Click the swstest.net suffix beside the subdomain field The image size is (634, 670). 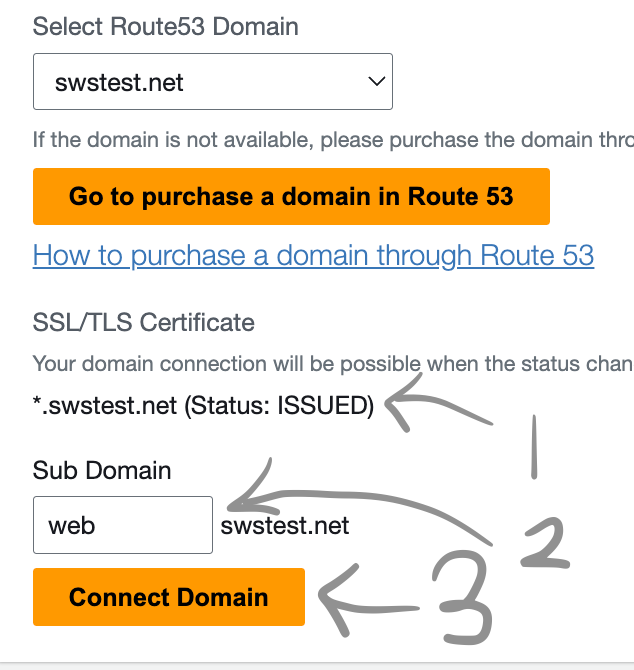coord(285,525)
